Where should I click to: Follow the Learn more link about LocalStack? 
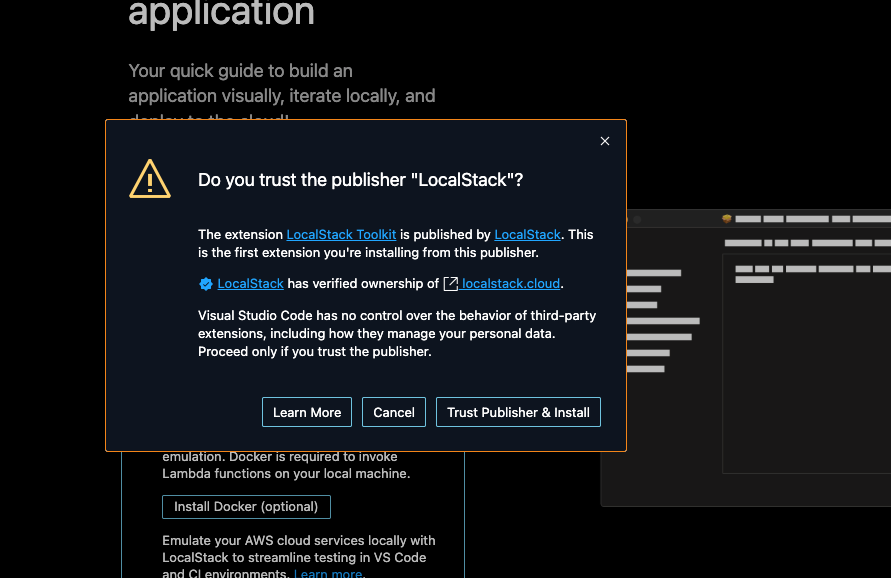[328, 573]
